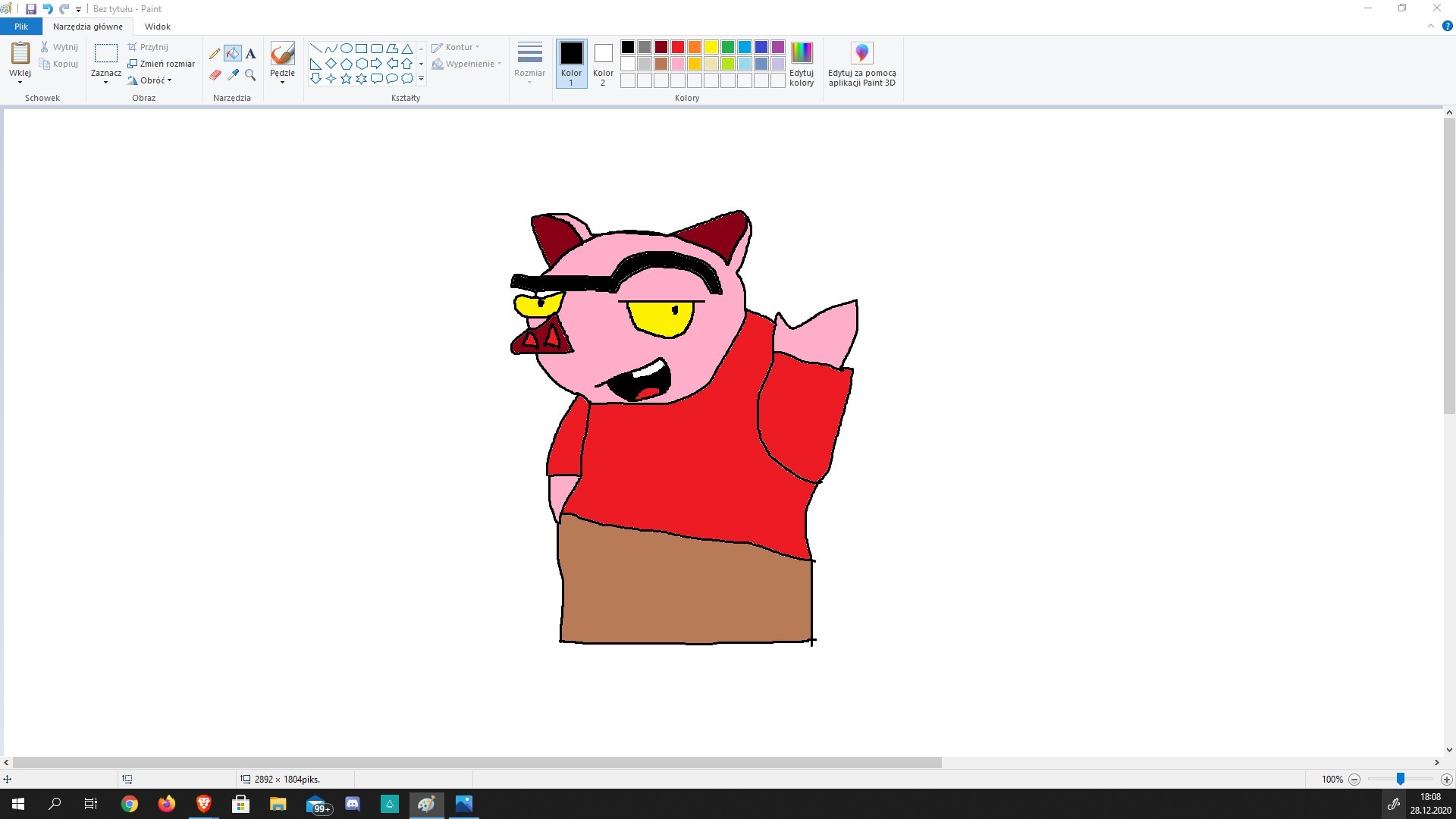Choose the diamond shape

(331, 64)
